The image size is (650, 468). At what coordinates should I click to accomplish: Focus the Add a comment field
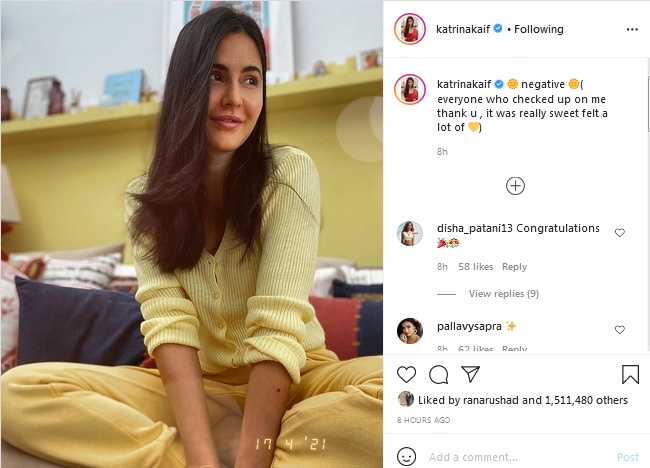518,457
